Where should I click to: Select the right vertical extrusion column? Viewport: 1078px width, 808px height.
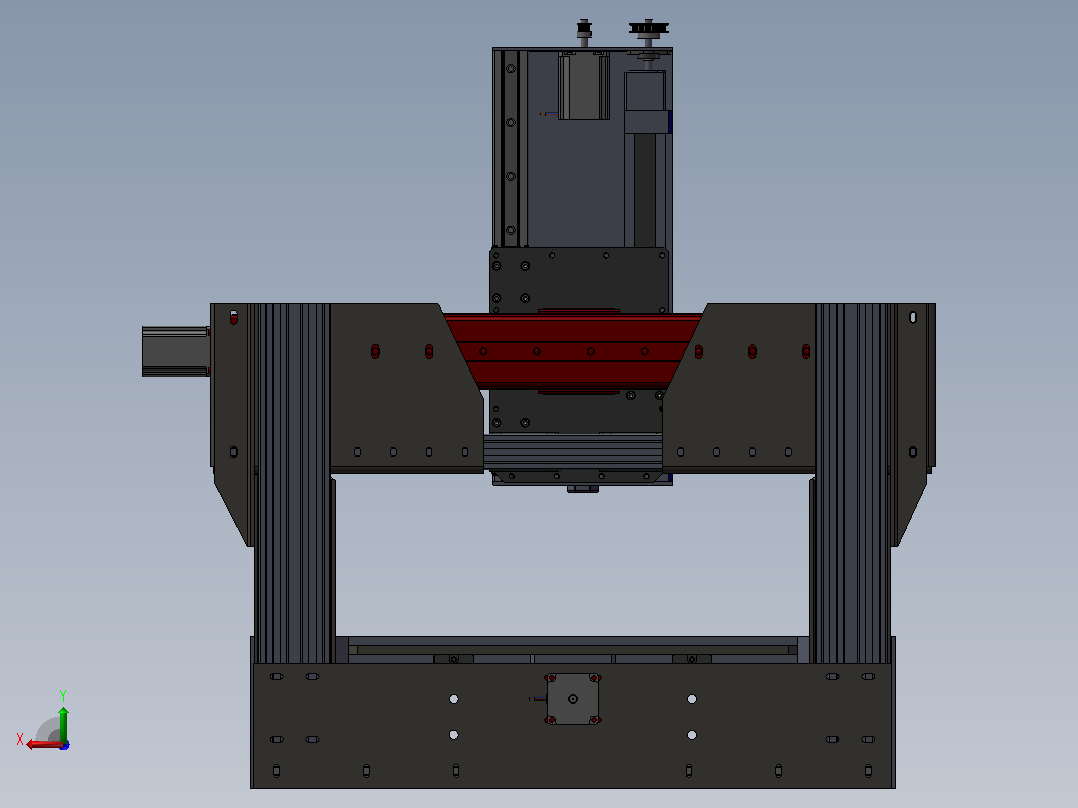pyautogui.click(x=852, y=483)
